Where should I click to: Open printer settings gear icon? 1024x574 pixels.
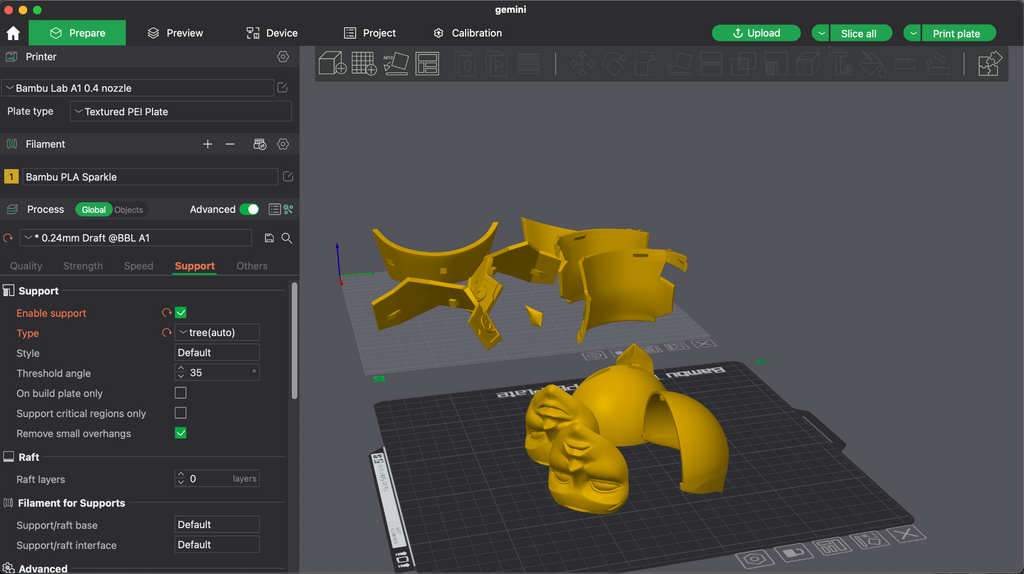[283, 57]
